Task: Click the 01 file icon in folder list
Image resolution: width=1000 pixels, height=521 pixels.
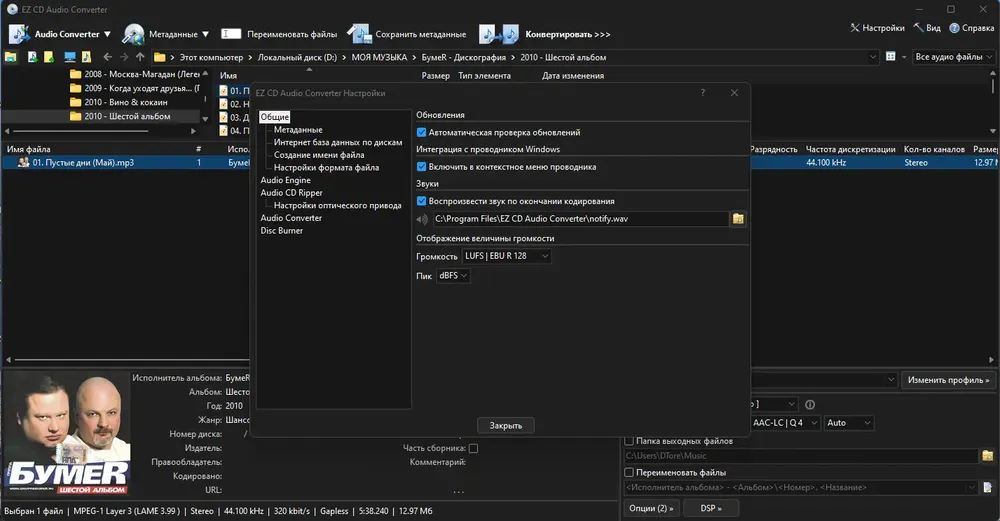Action: pyautogui.click(x=223, y=91)
